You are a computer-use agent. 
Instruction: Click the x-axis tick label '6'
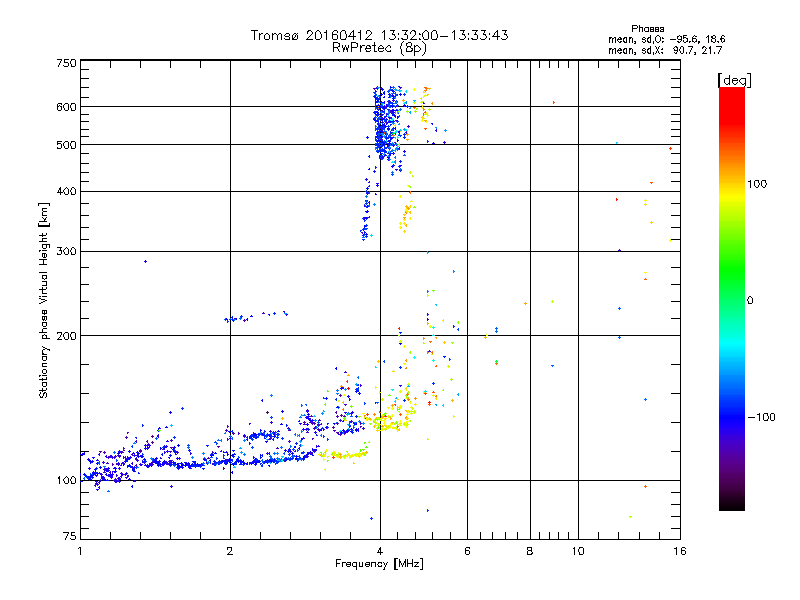(x=467, y=551)
